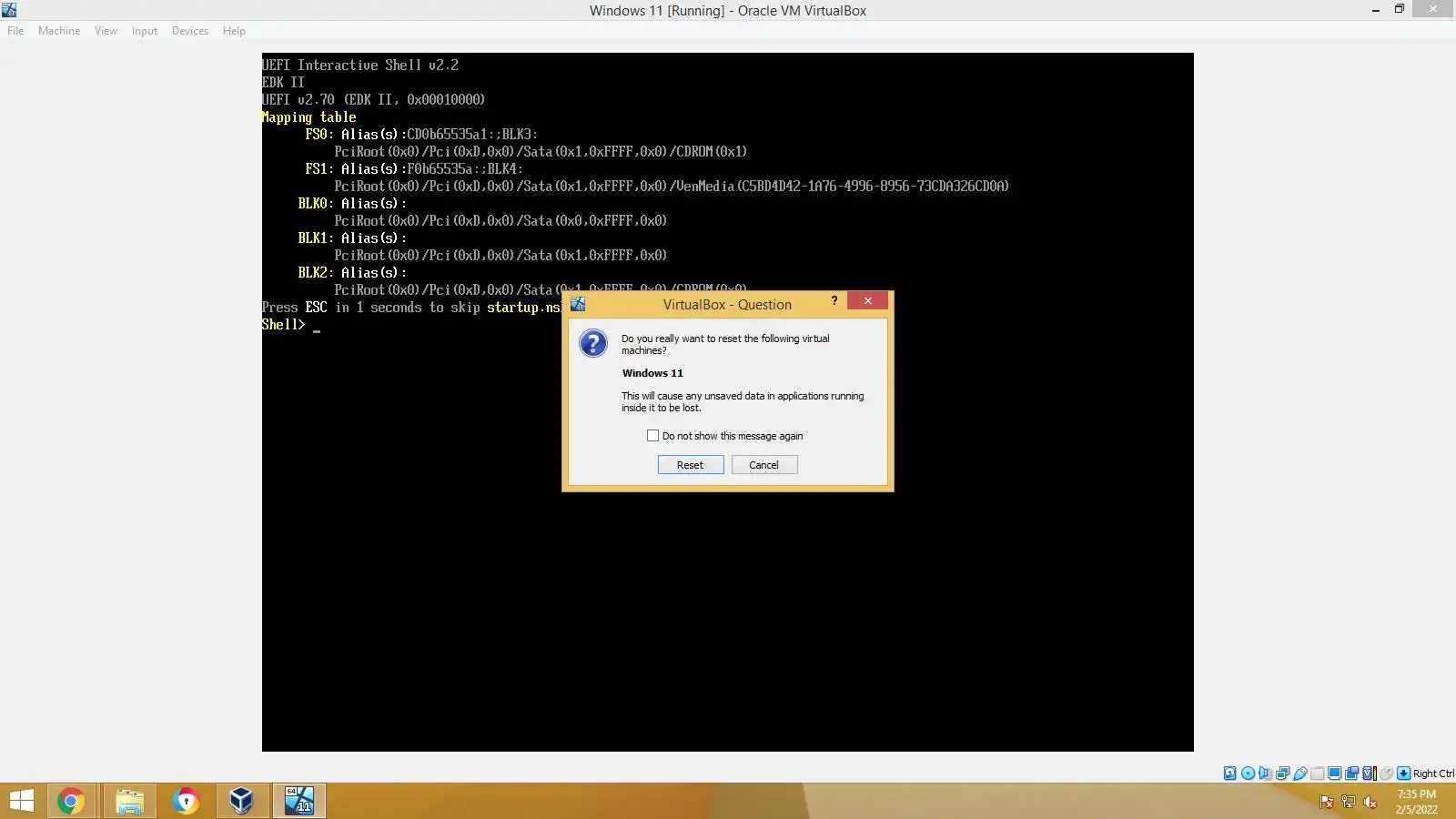Click the muted volume tray icon
The width and height of the screenshot is (1456, 819).
click(x=1370, y=802)
